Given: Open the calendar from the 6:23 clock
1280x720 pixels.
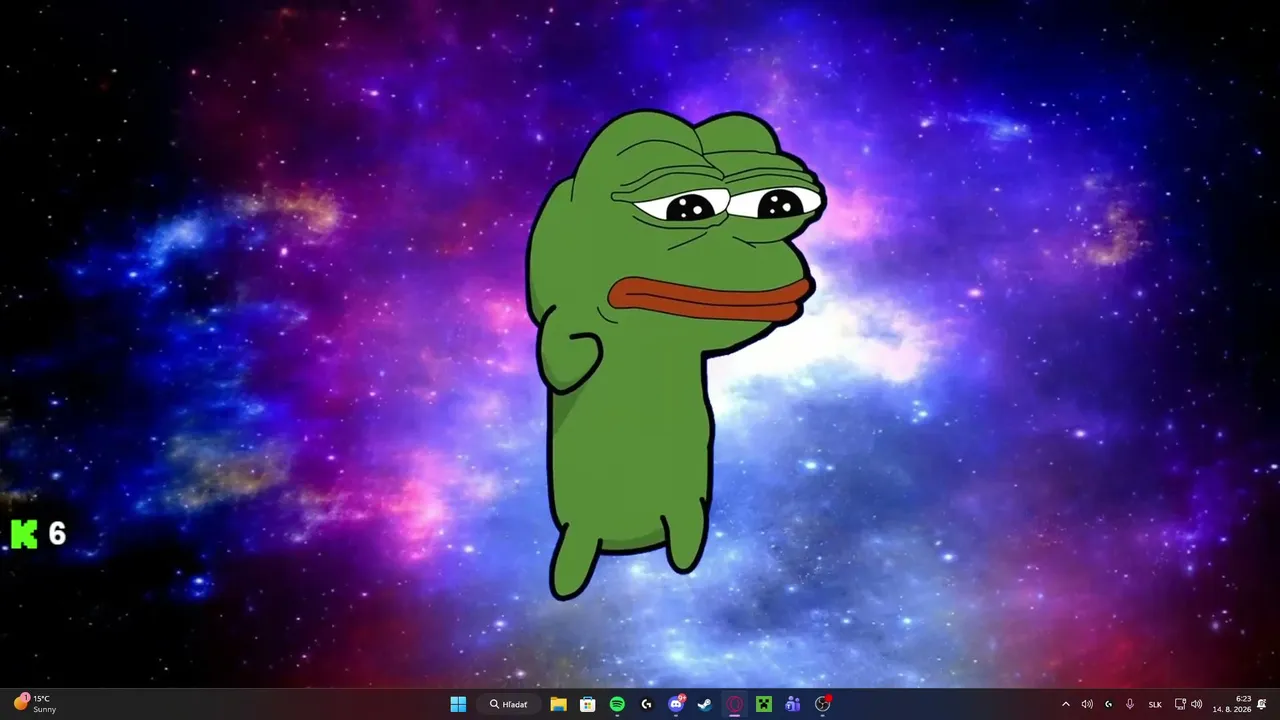Looking at the screenshot, I should tap(1232, 704).
